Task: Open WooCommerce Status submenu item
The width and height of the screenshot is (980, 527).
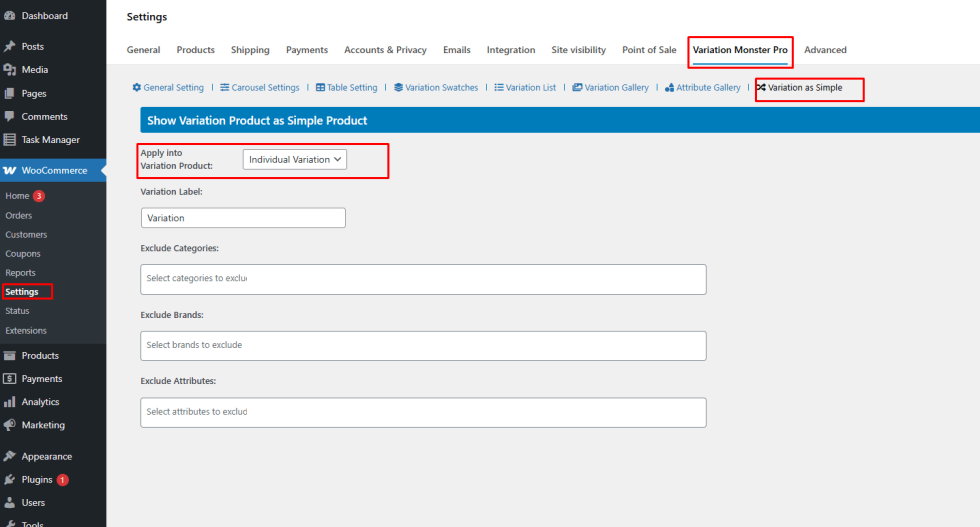Action: (x=18, y=311)
